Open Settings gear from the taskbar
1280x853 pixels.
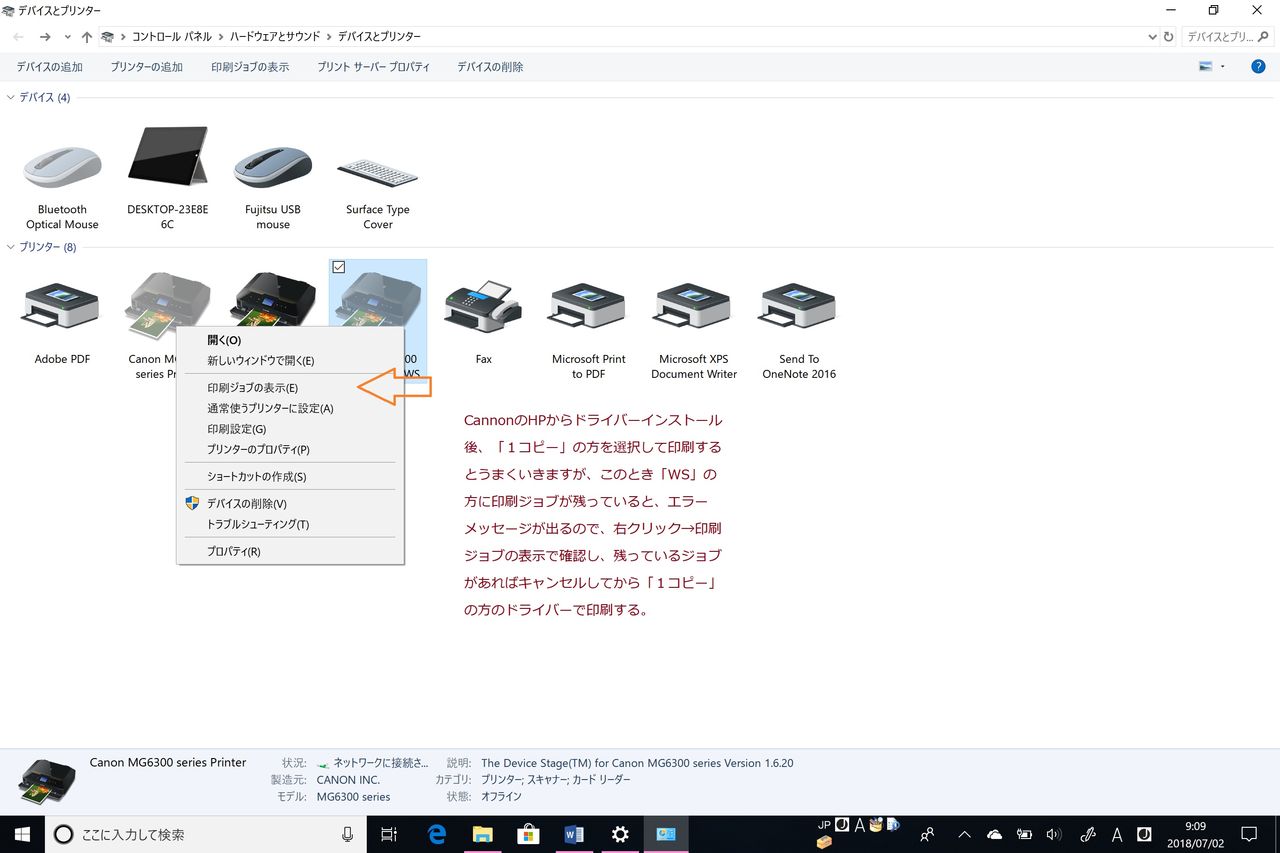point(620,834)
